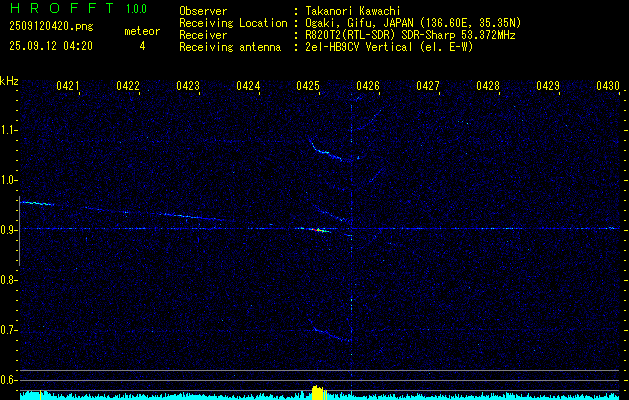This screenshot has height=400, width=629.
Task: Click the 0.9 kHz axis label
Action: pos(8,230)
